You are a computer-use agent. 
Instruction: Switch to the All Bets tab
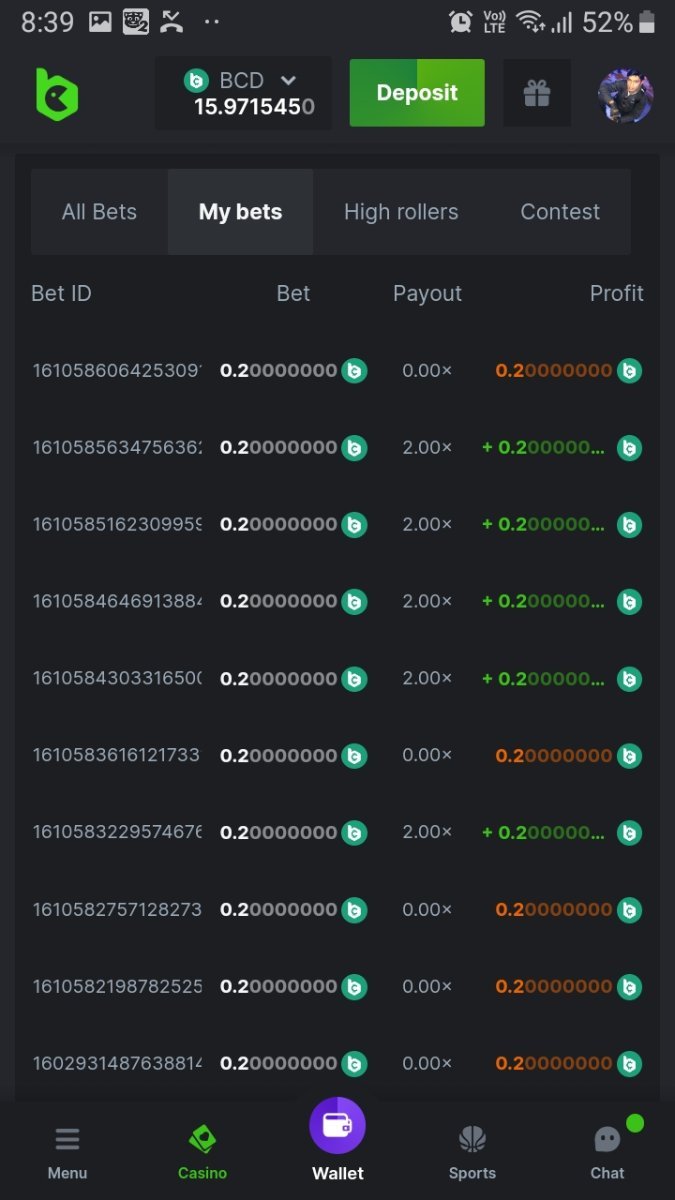(x=99, y=212)
